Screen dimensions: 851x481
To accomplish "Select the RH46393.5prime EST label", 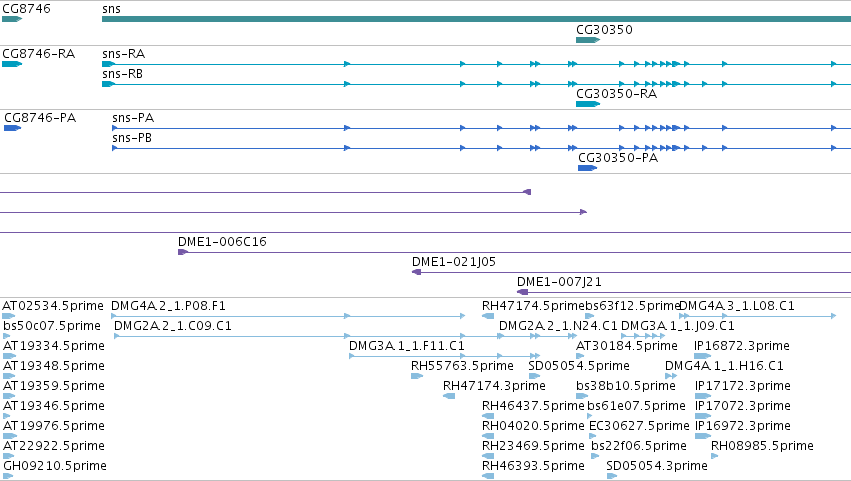I will coord(533,466).
